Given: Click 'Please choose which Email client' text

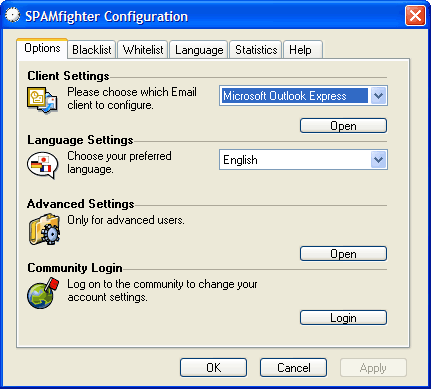Looking at the screenshot, I should (x=132, y=99).
